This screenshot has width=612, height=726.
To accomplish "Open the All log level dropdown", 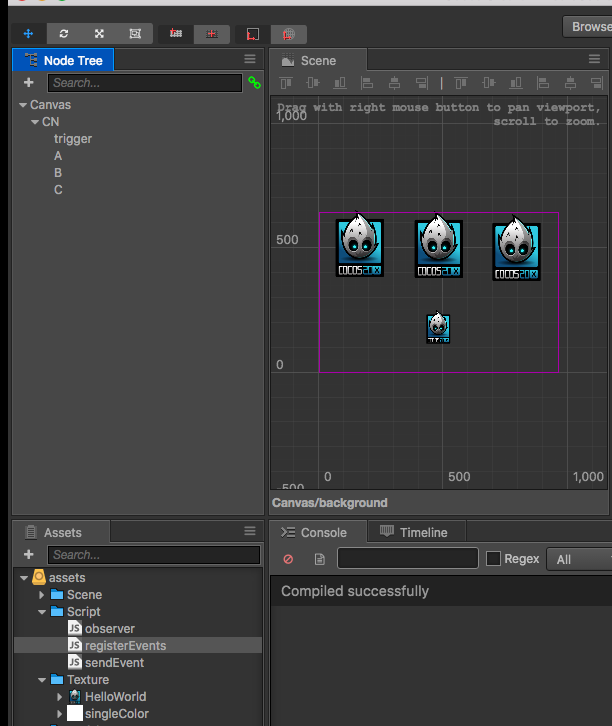I will click(x=580, y=559).
